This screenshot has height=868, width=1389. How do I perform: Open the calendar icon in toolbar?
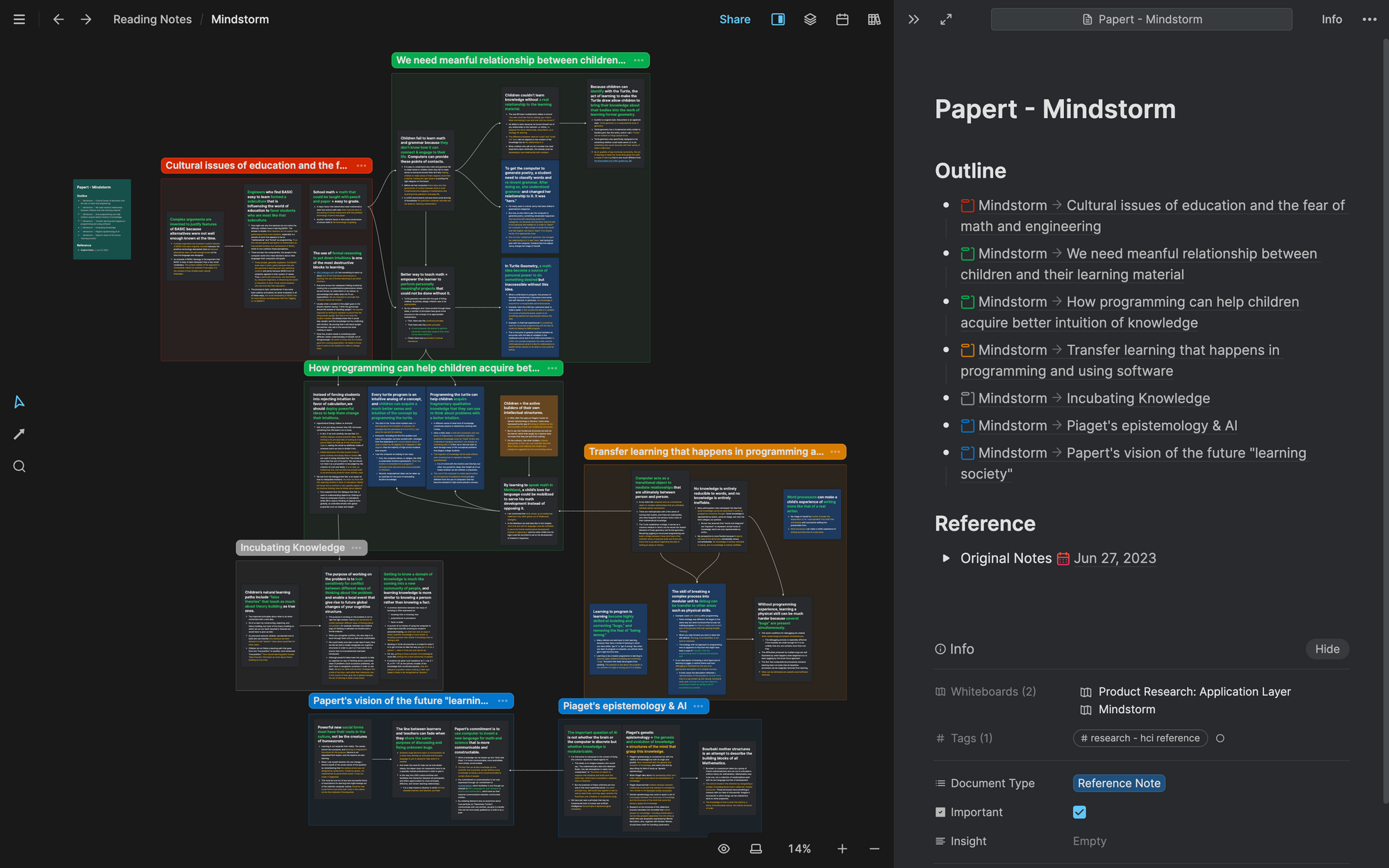pyautogui.click(x=842, y=19)
